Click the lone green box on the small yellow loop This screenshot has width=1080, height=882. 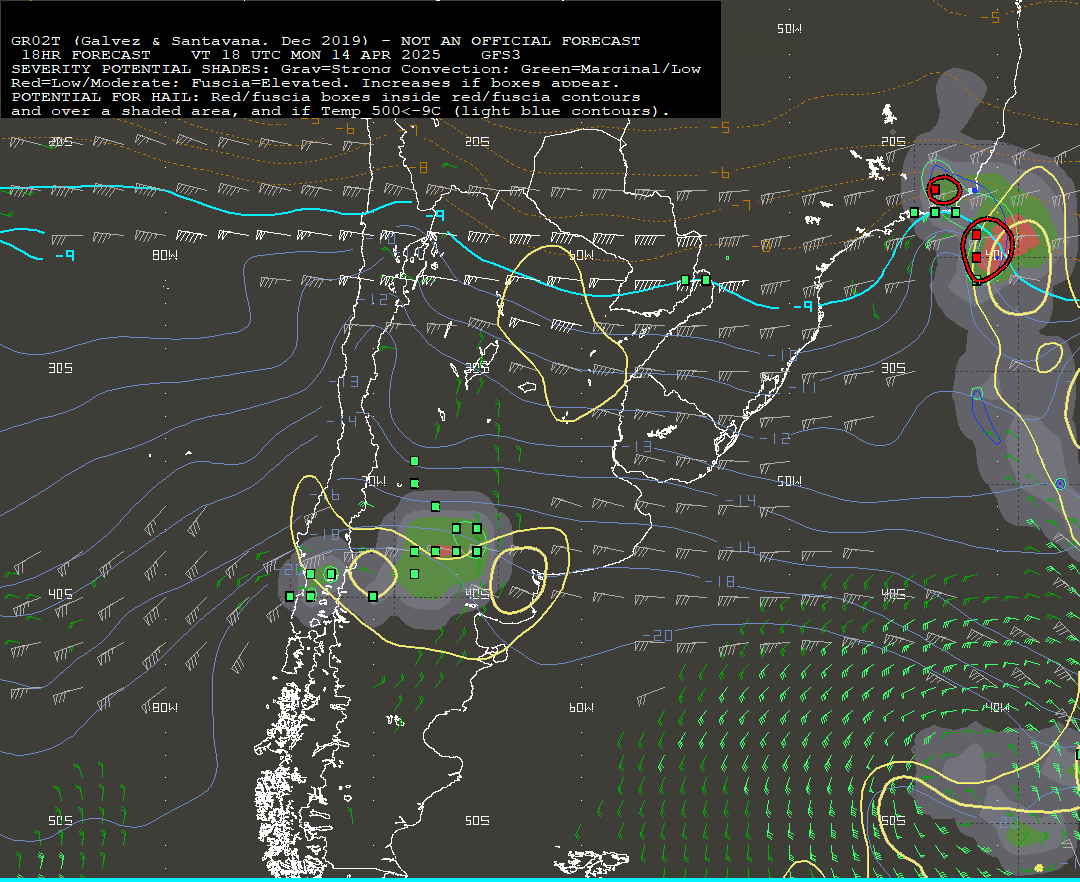(x=373, y=596)
